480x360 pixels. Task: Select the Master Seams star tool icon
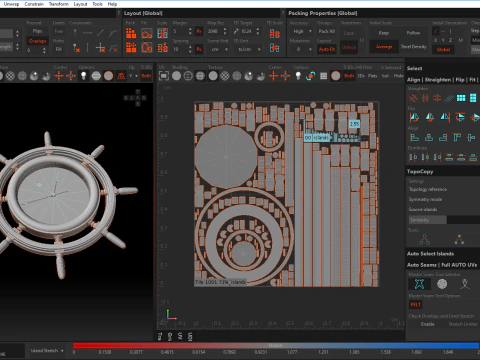(419, 284)
